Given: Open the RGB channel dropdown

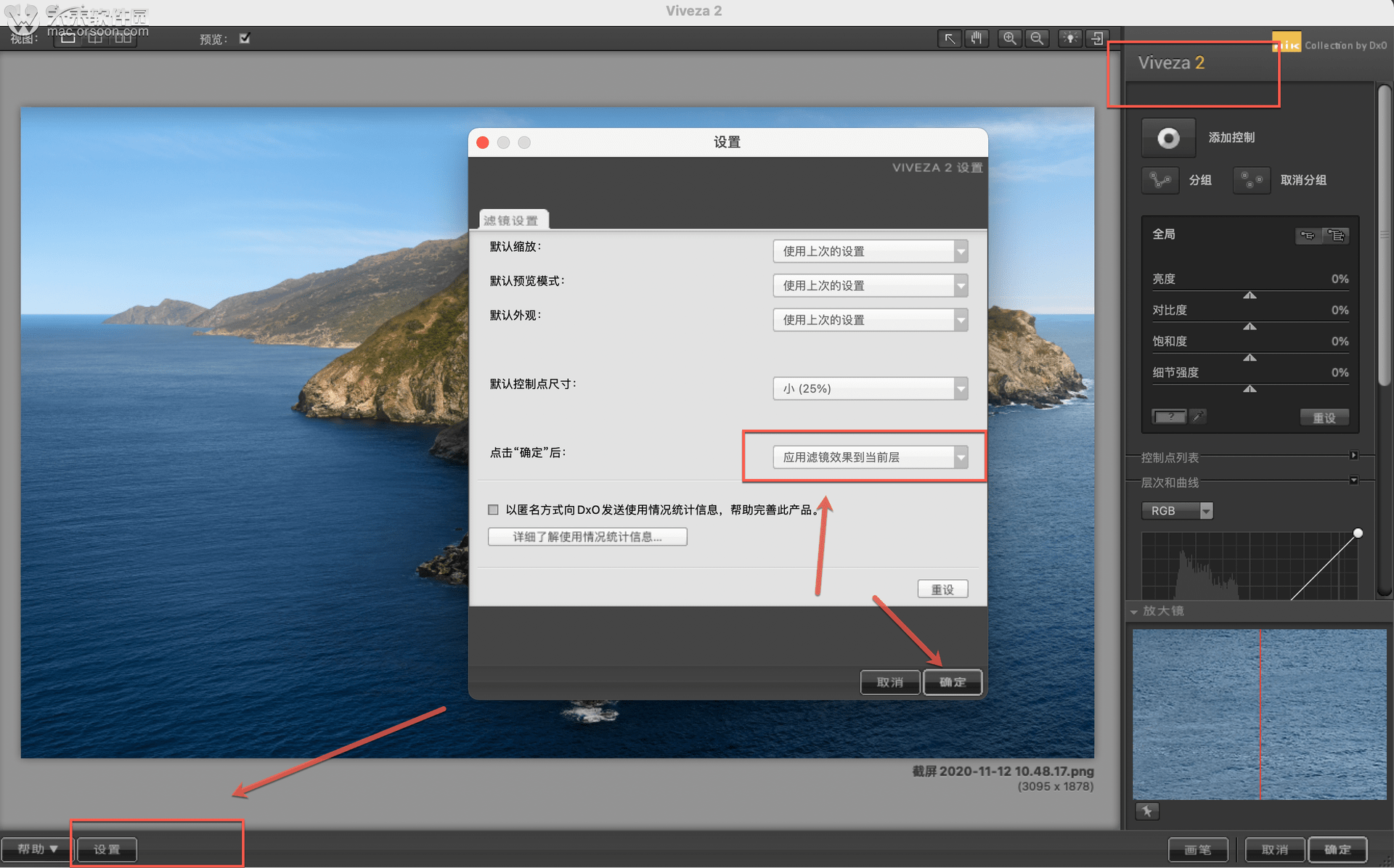Looking at the screenshot, I should (x=1177, y=511).
